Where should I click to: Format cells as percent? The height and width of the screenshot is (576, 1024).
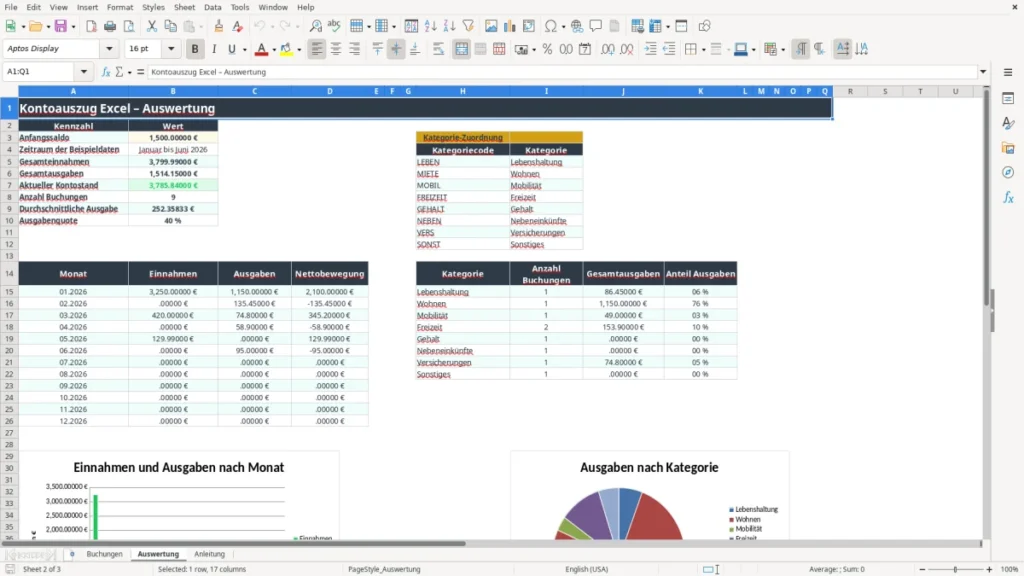point(547,49)
